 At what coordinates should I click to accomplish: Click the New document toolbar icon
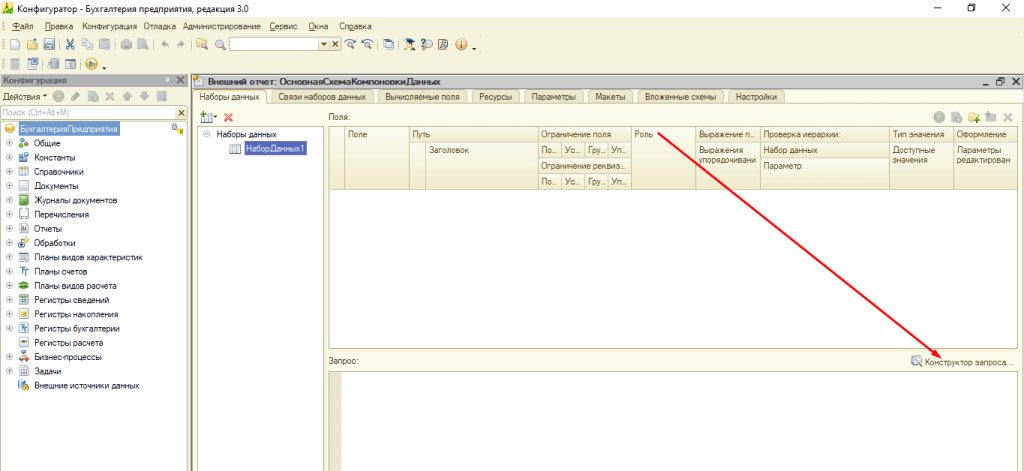point(17,45)
